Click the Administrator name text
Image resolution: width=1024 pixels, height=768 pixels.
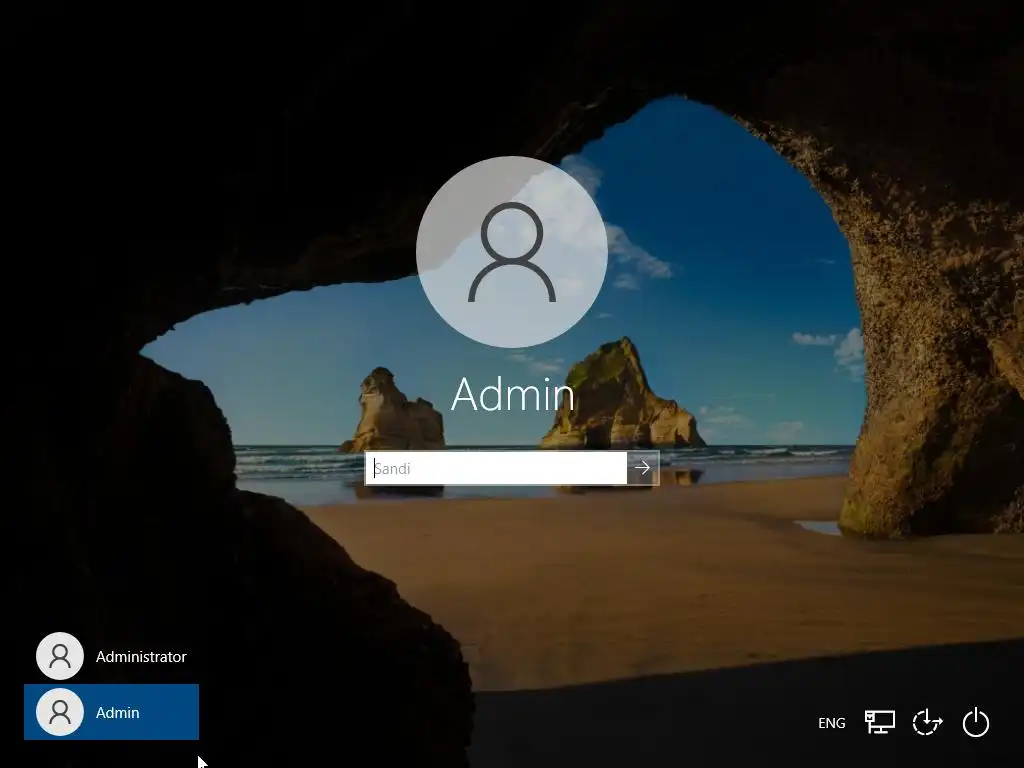tap(141, 656)
